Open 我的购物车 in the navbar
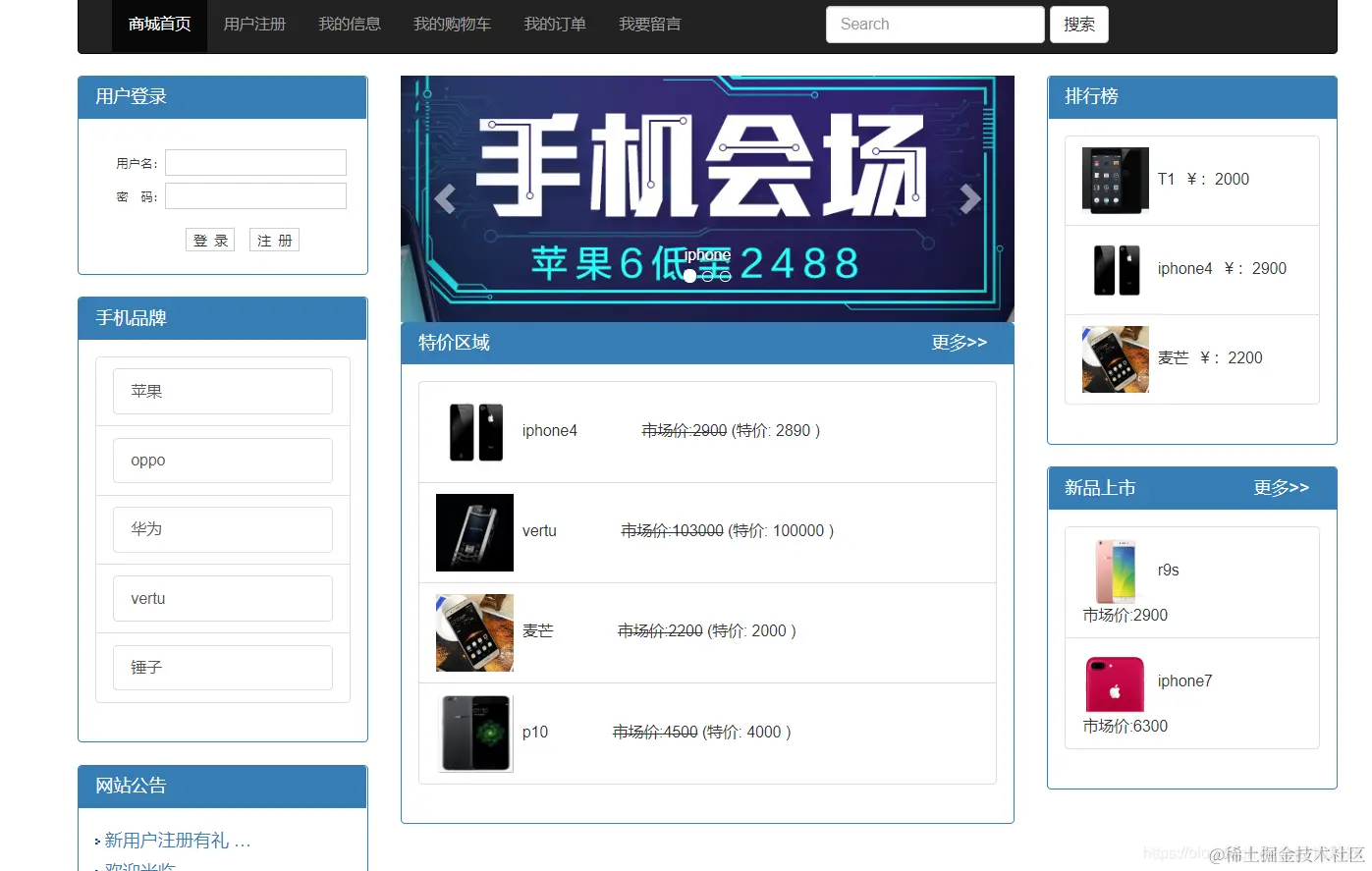This screenshot has width=1372, height=871. point(452,25)
